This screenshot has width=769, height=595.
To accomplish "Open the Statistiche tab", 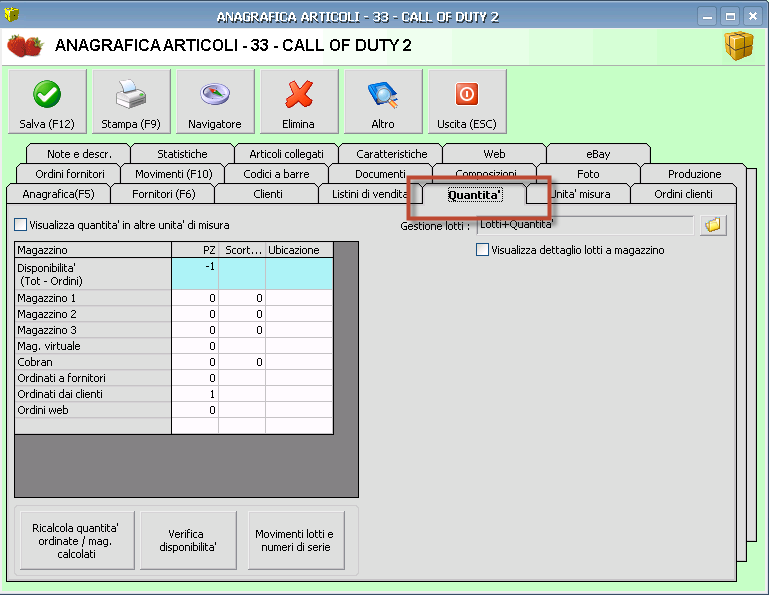I will pyautogui.click(x=182, y=154).
